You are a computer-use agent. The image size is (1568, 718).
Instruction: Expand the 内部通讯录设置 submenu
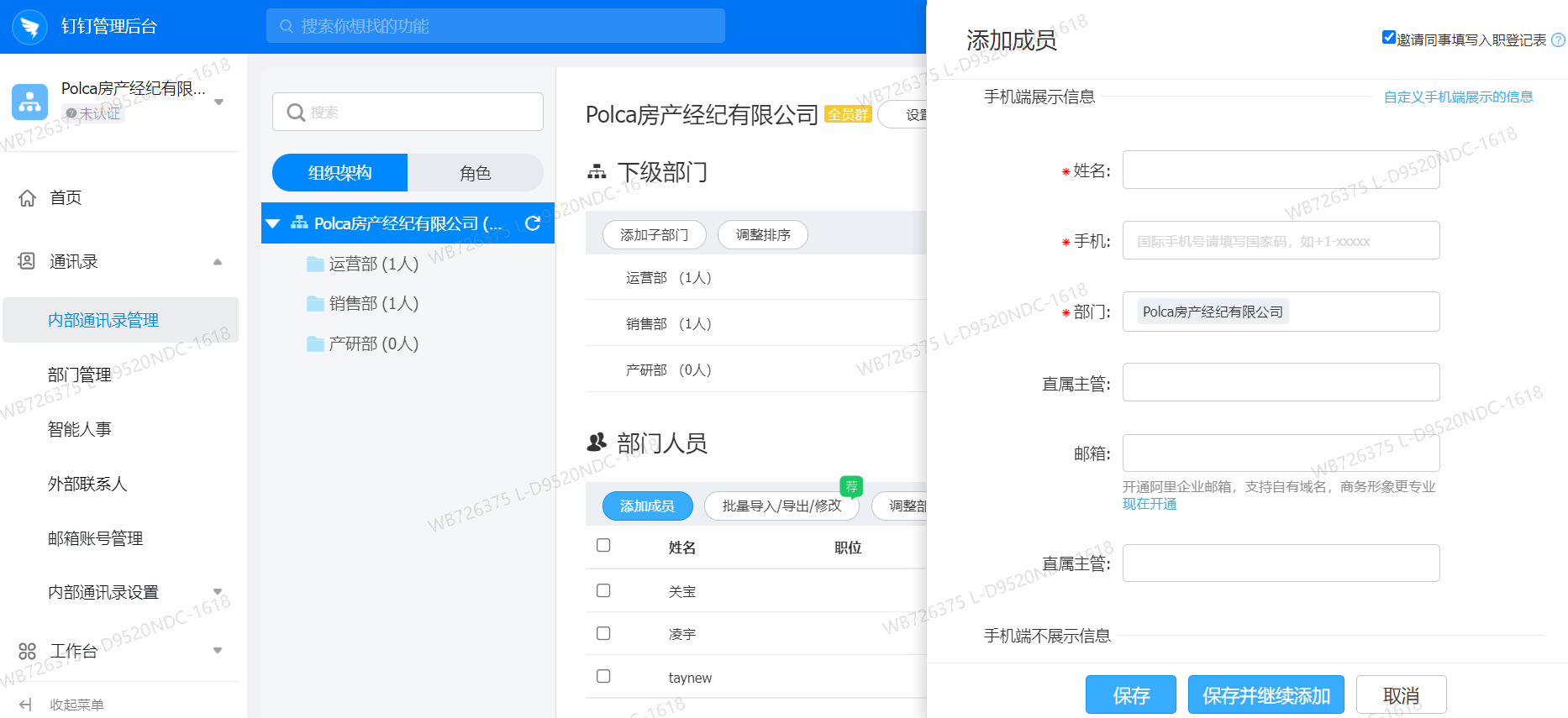(218, 592)
